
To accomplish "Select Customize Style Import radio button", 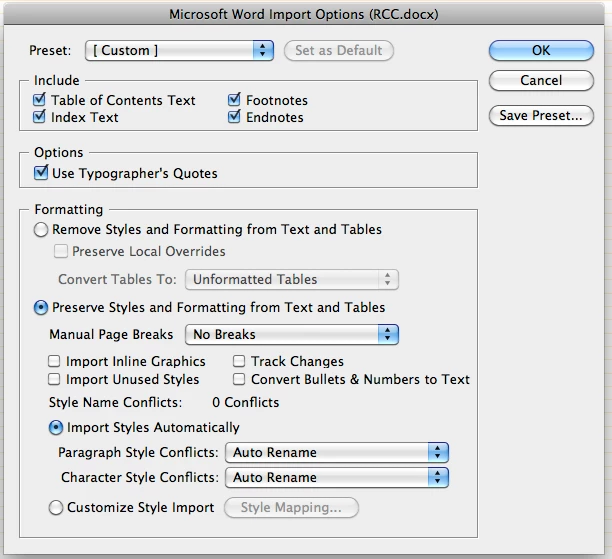I will 56,507.
